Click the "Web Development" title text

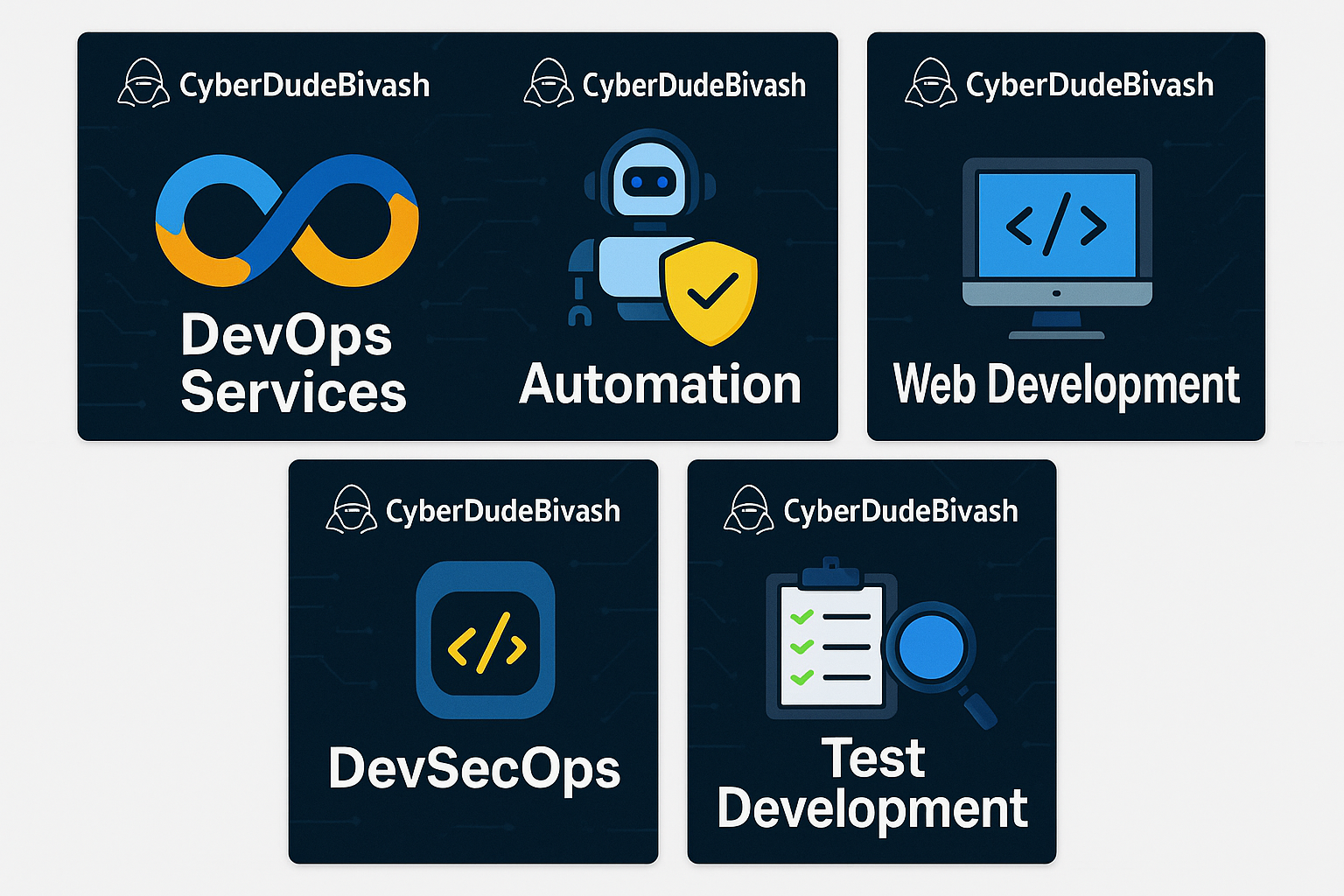coord(1066,385)
